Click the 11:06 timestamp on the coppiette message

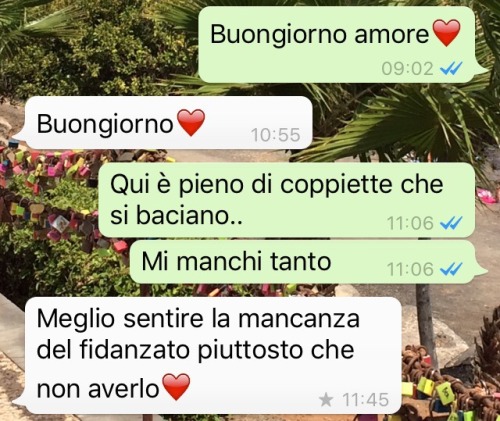[x=410, y=223]
